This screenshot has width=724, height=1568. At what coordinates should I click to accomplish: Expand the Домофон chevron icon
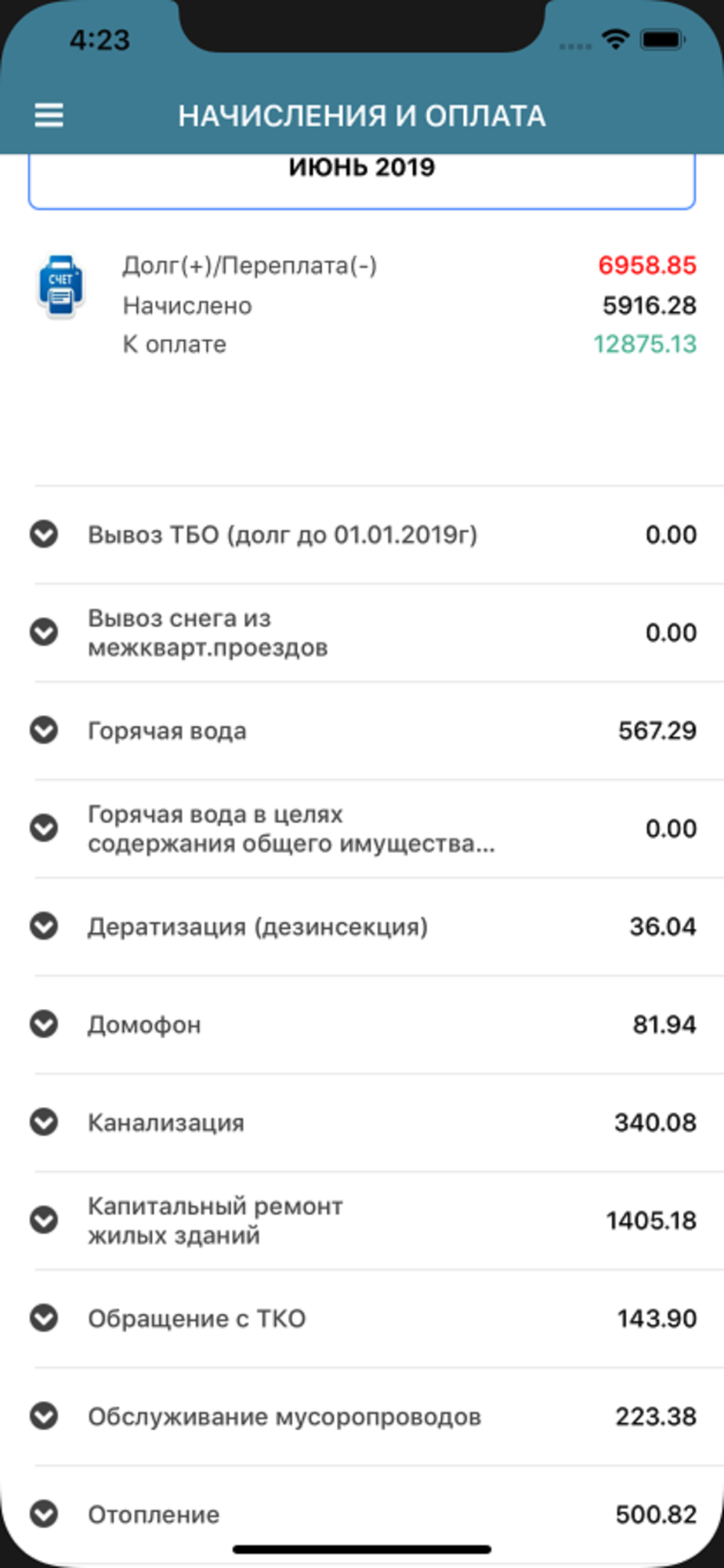tap(44, 1025)
